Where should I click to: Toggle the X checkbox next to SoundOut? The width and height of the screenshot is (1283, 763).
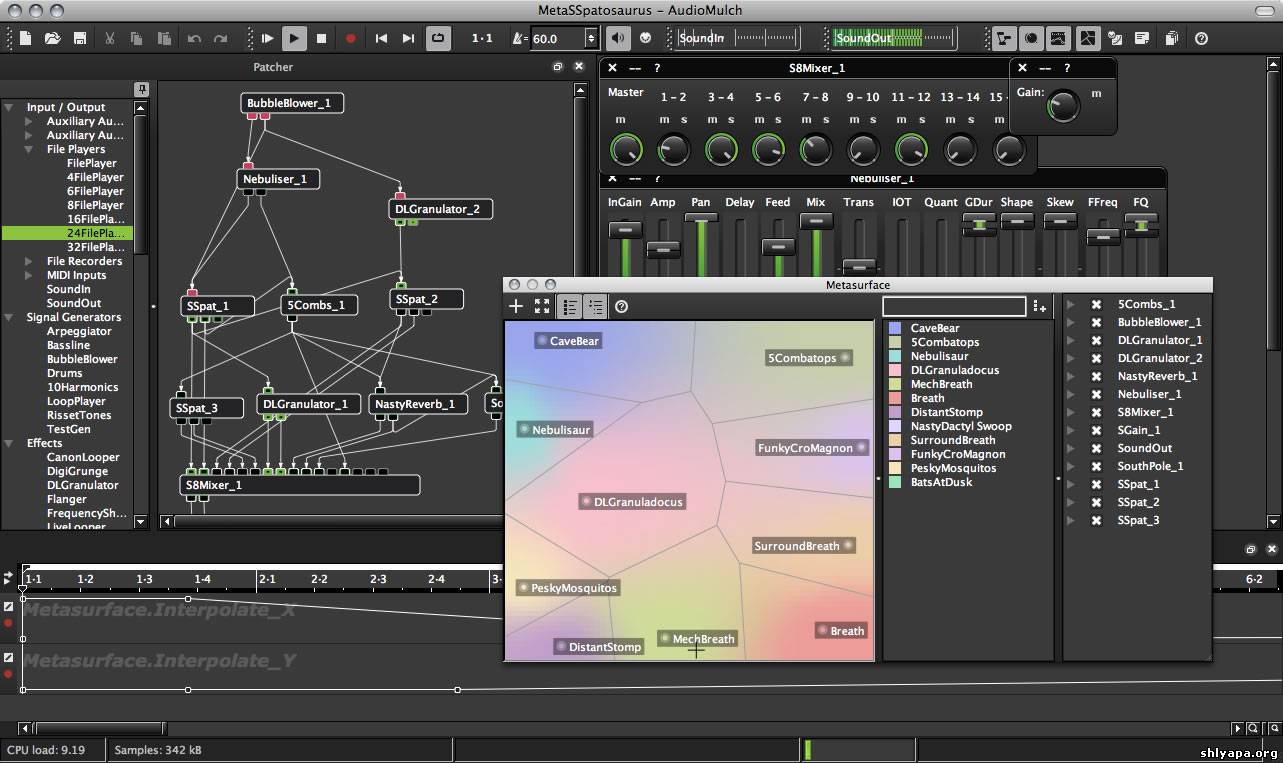click(x=1096, y=449)
